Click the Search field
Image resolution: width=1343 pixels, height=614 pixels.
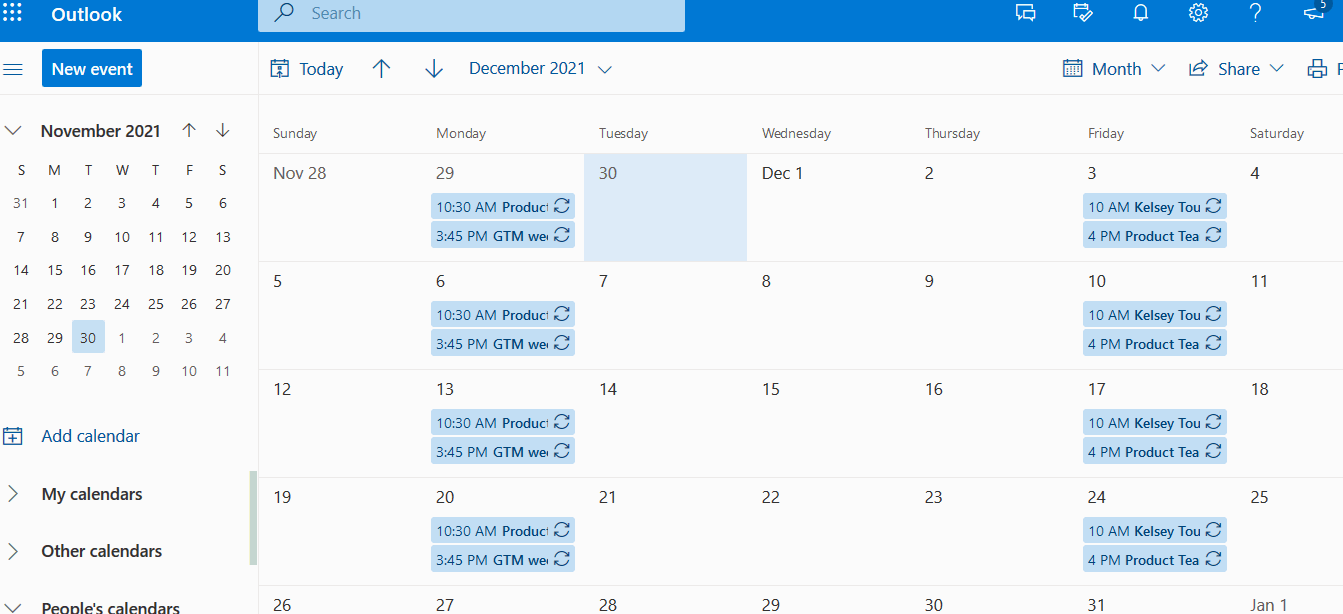pyautogui.click(x=470, y=13)
